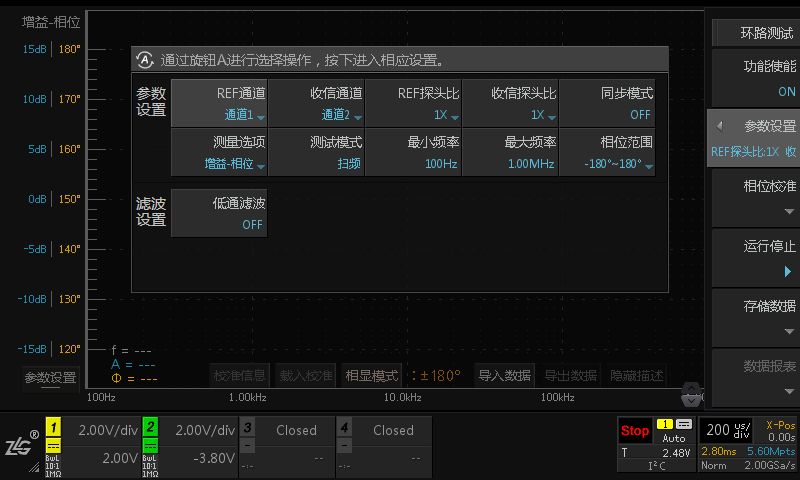Click trigger level 2.48V value

pos(676,453)
